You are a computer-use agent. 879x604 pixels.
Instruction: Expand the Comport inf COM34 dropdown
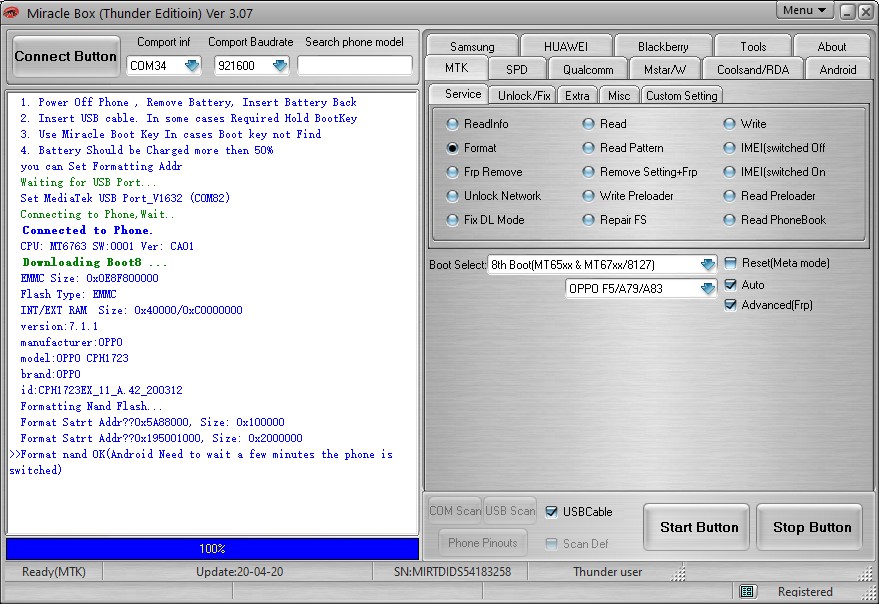tap(192, 66)
